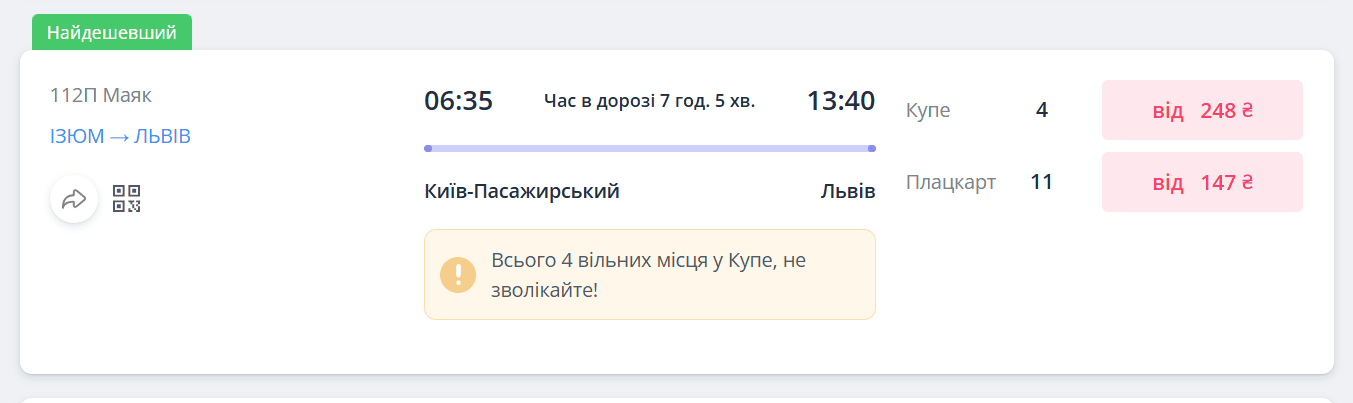Click the arrival time 13:40

(x=841, y=101)
